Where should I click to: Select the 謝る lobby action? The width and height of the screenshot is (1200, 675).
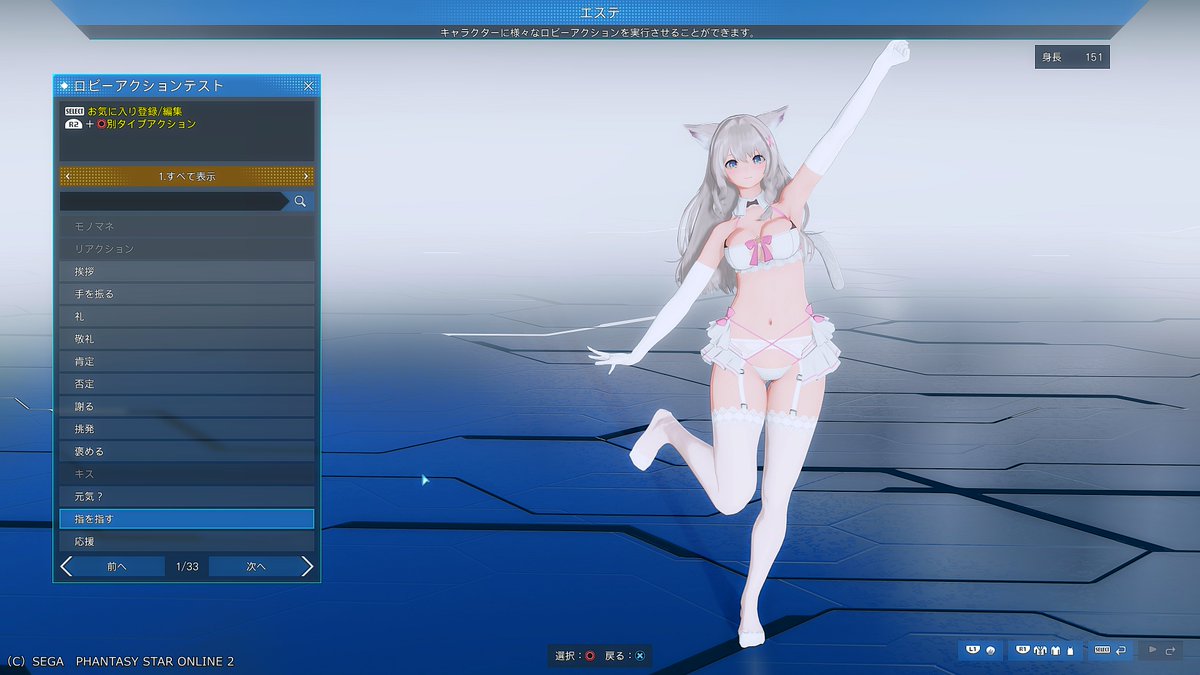187,407
